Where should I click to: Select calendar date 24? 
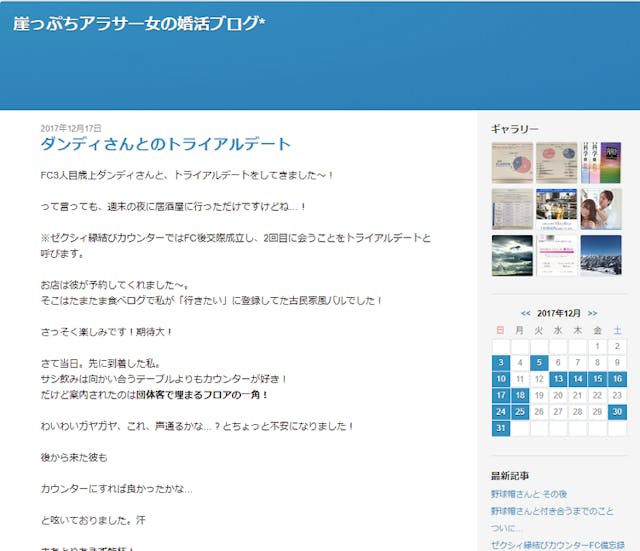coord(501,412)
